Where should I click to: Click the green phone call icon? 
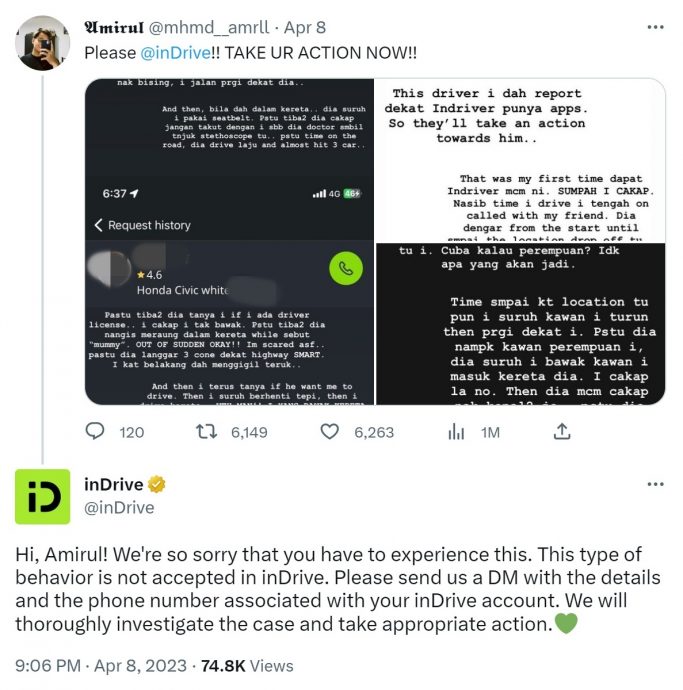344,268
